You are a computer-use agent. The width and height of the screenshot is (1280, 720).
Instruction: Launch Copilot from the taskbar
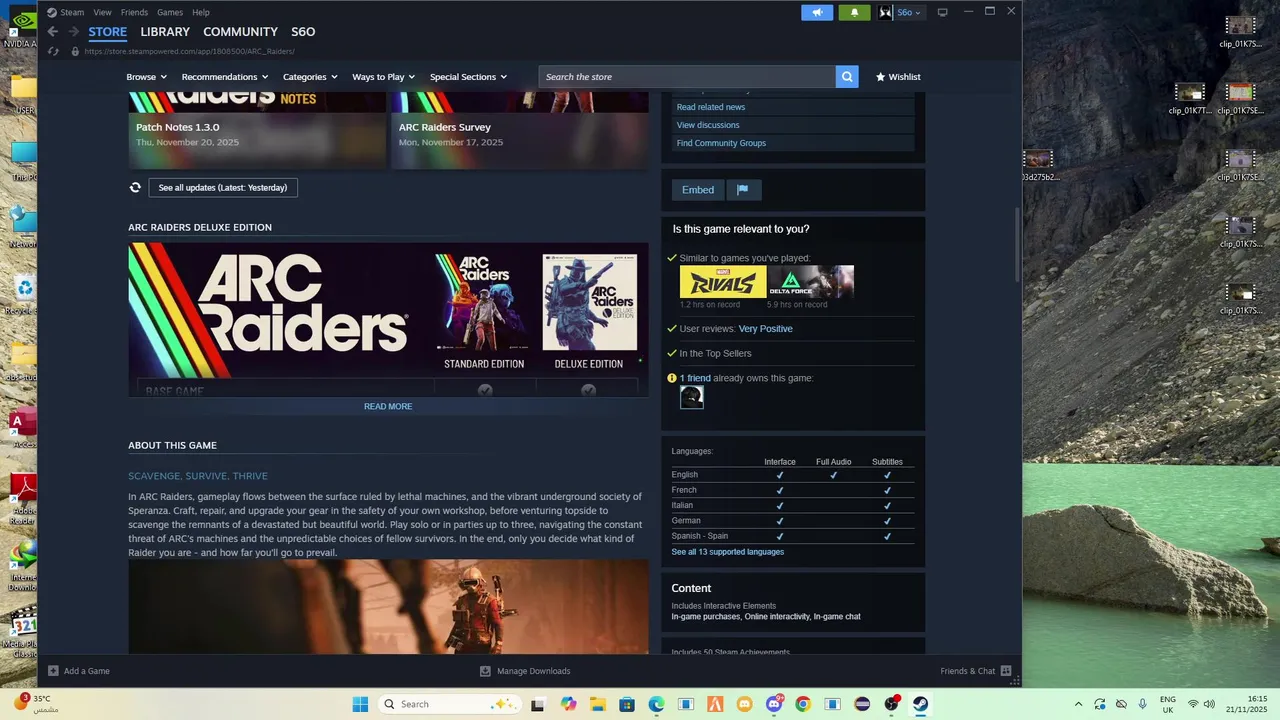click(568, 704)
